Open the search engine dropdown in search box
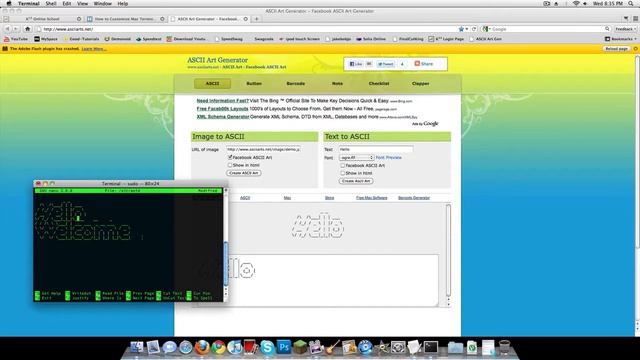Screen dimensions: 640x360 click(x=486, y=29)
